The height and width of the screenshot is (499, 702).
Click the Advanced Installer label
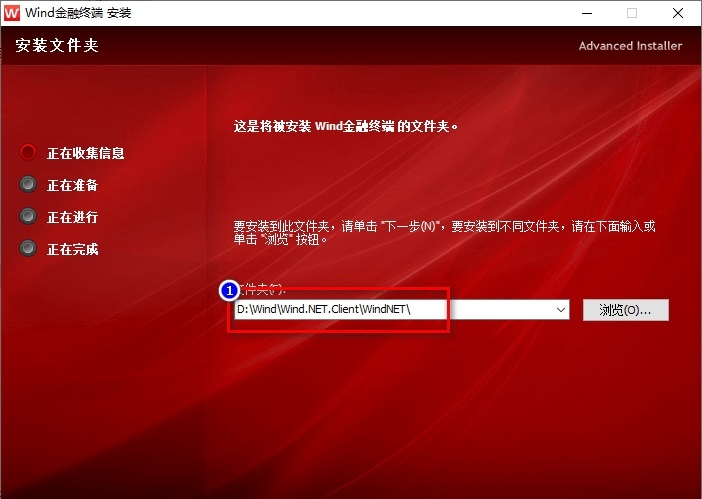click(630, 46)
